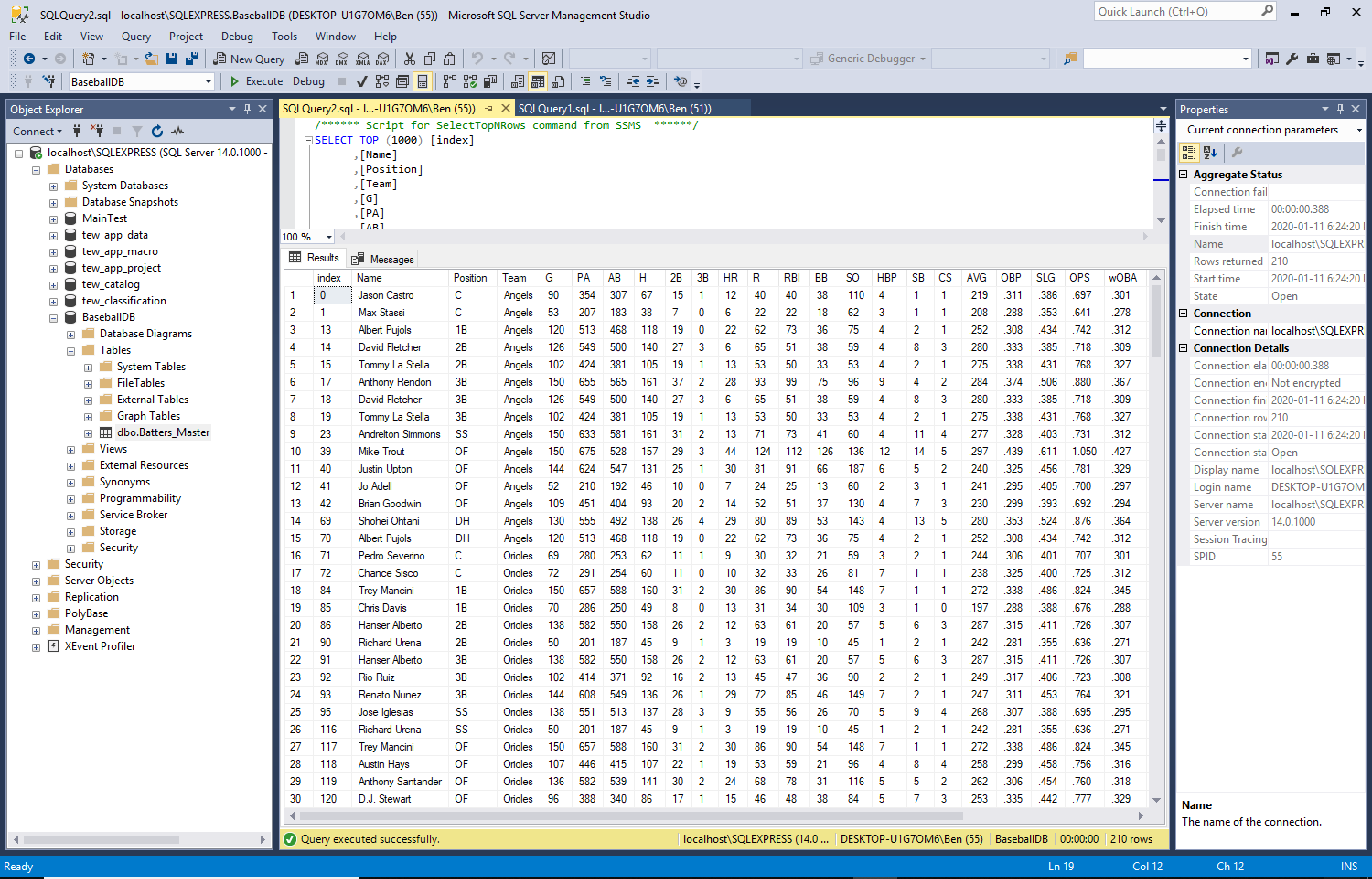The width and height of the screenshot is (1372, 879).
Task: Switch output to Results to File
Action: point(558,82)
